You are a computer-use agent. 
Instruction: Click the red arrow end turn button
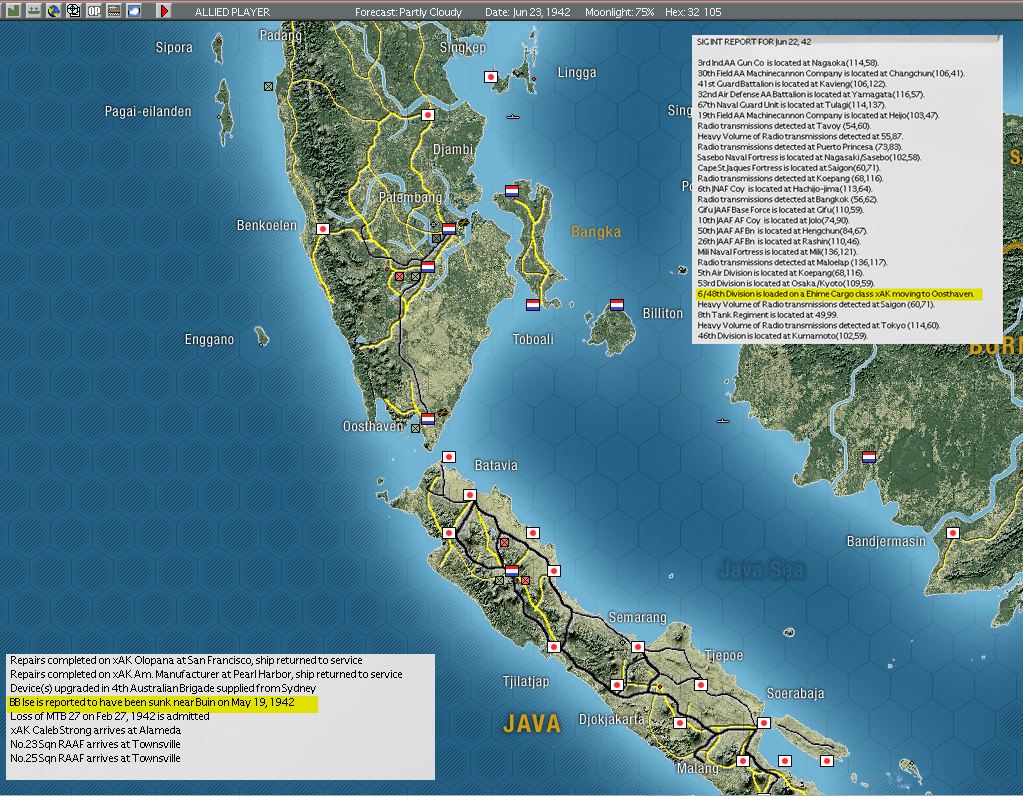(164, 11)
